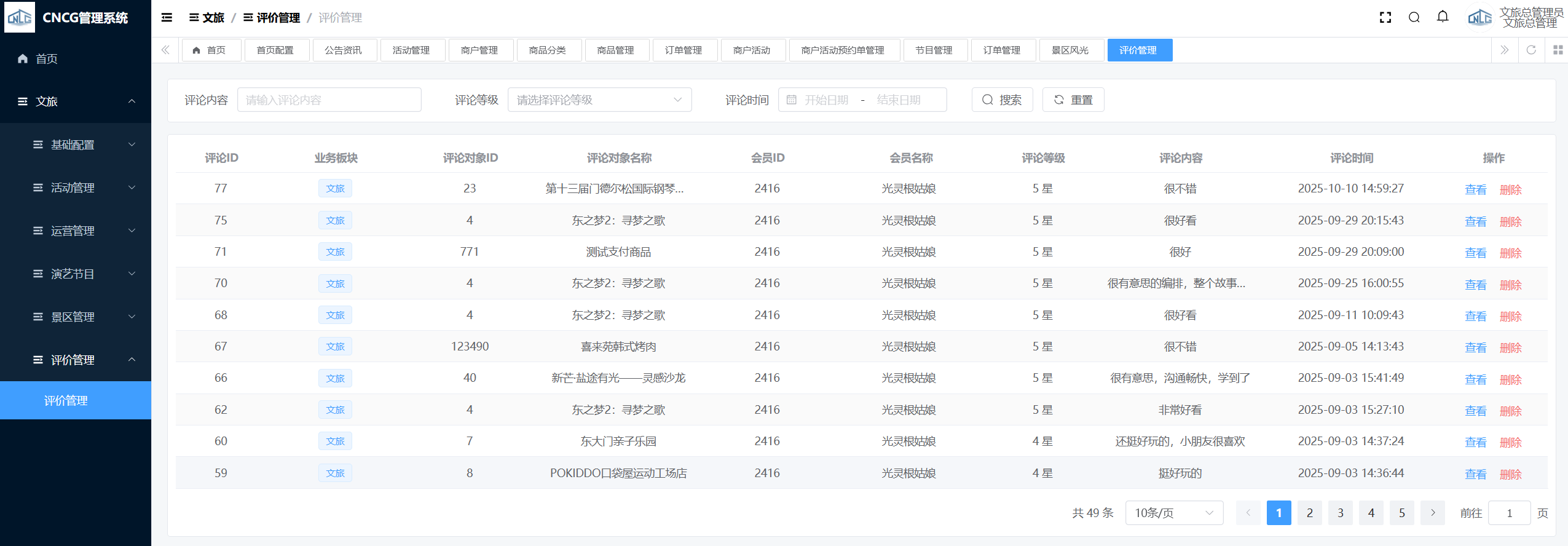
Task: Focus the 评论内容 input field
Action: coord(329,100)
